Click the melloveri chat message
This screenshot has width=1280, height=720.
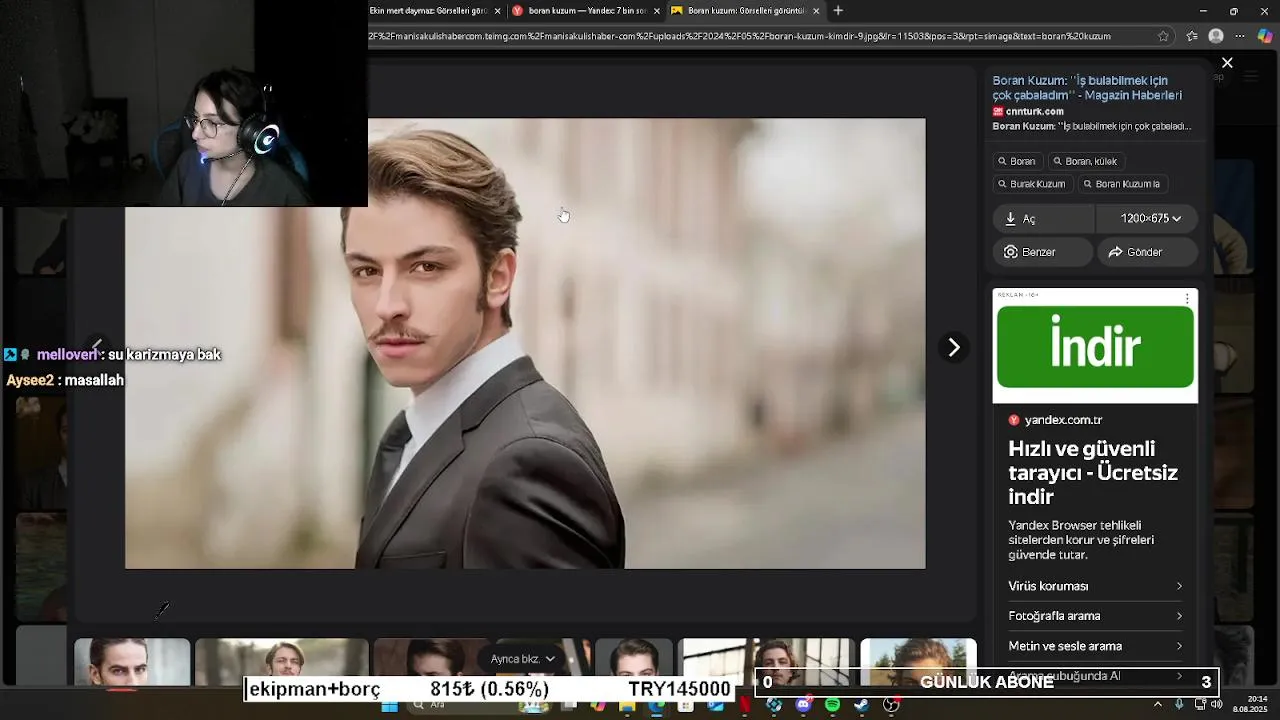[112, 354]
